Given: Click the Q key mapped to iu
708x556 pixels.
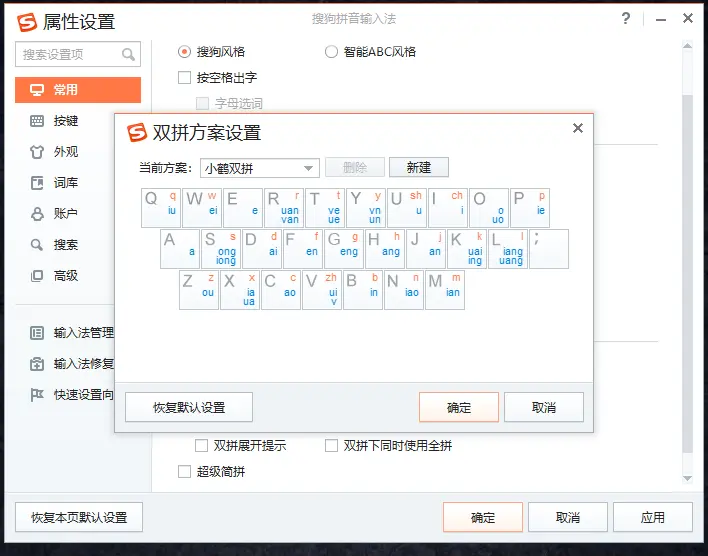Looking at the screenshot, I should click(x=161, y=208).
